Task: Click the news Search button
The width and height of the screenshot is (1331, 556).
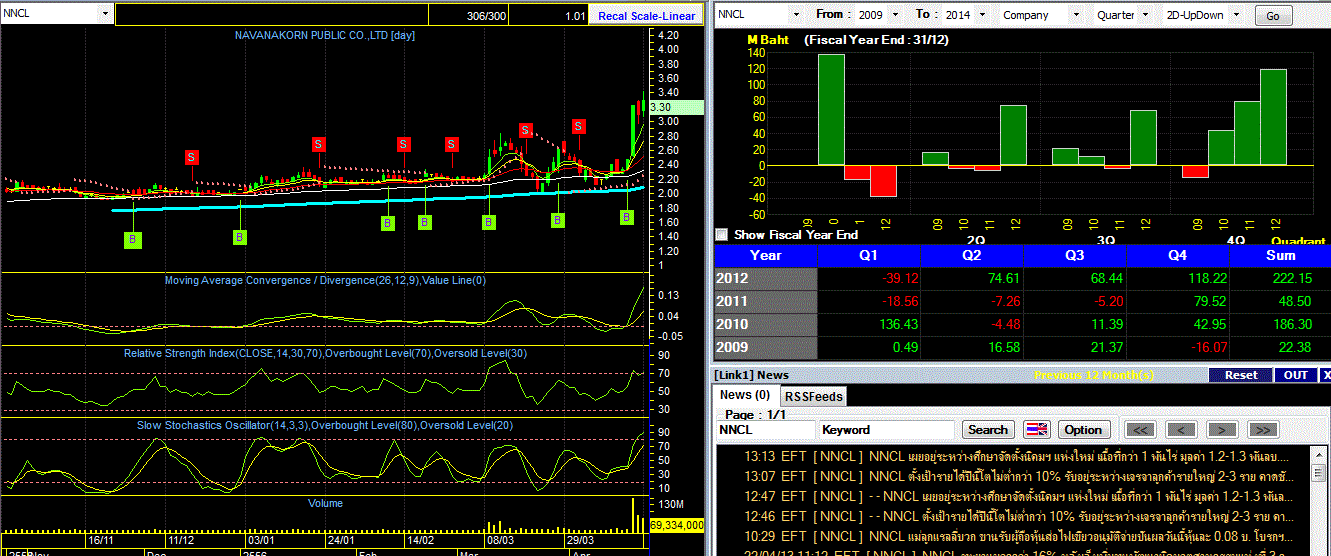Action: [x=988, y=430]
